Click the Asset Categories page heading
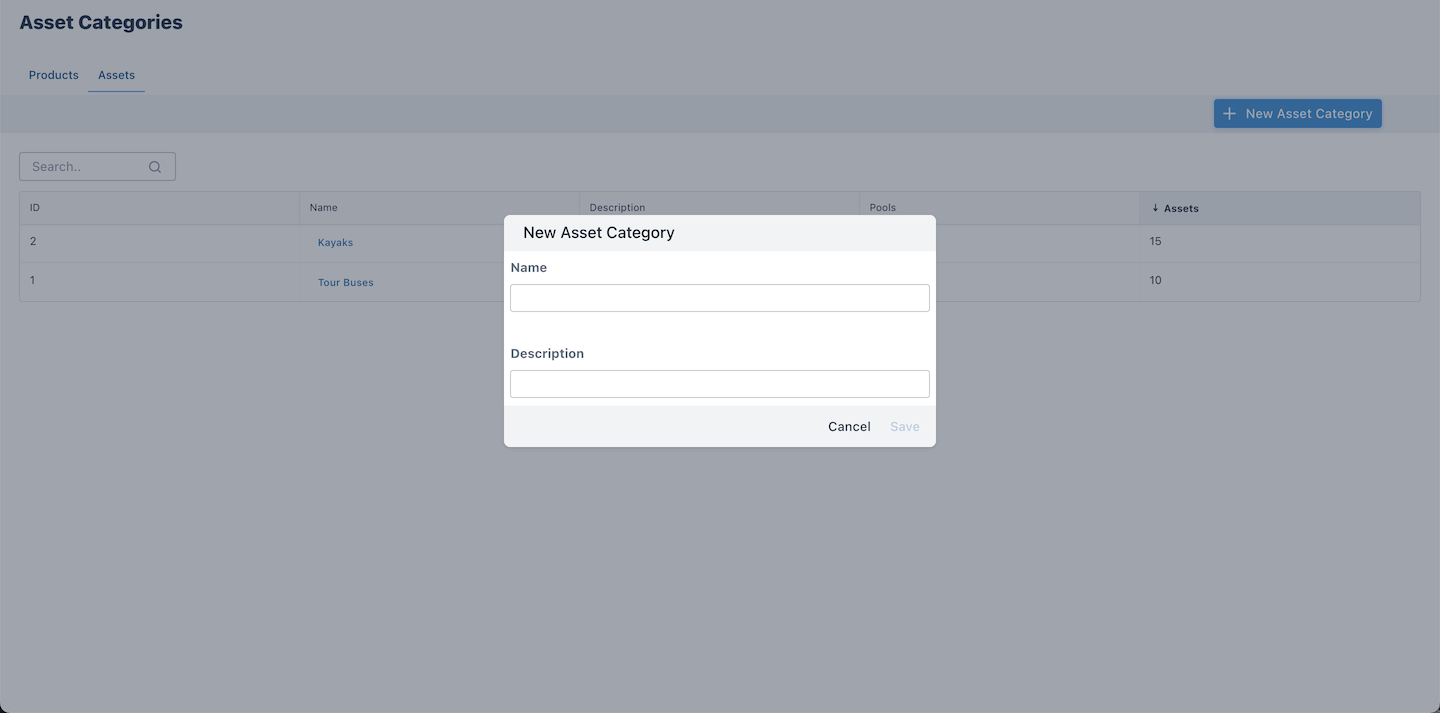 (x=101, y=23)
